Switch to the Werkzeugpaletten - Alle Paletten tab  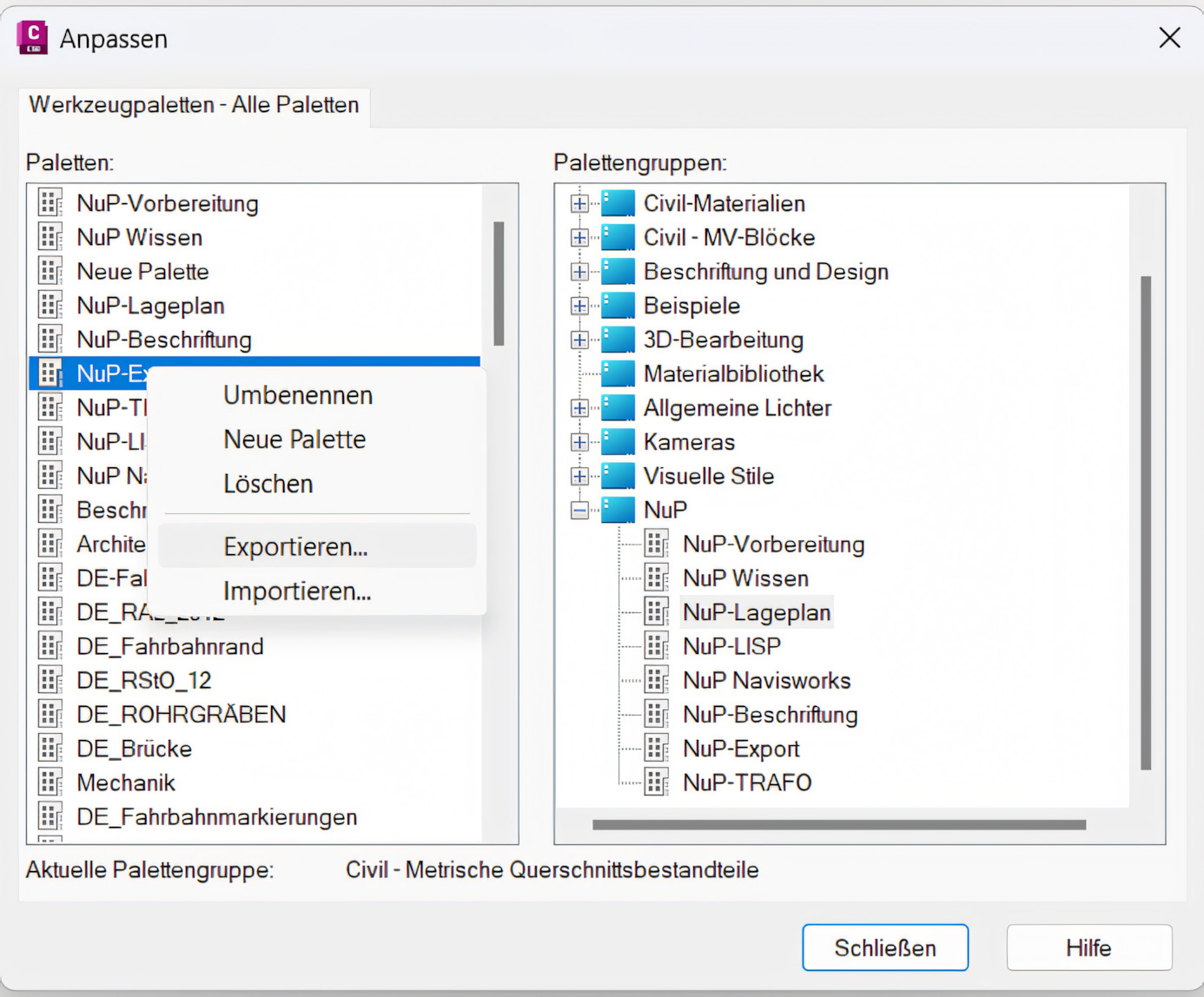pyautogui.click(x=194, y=105)
